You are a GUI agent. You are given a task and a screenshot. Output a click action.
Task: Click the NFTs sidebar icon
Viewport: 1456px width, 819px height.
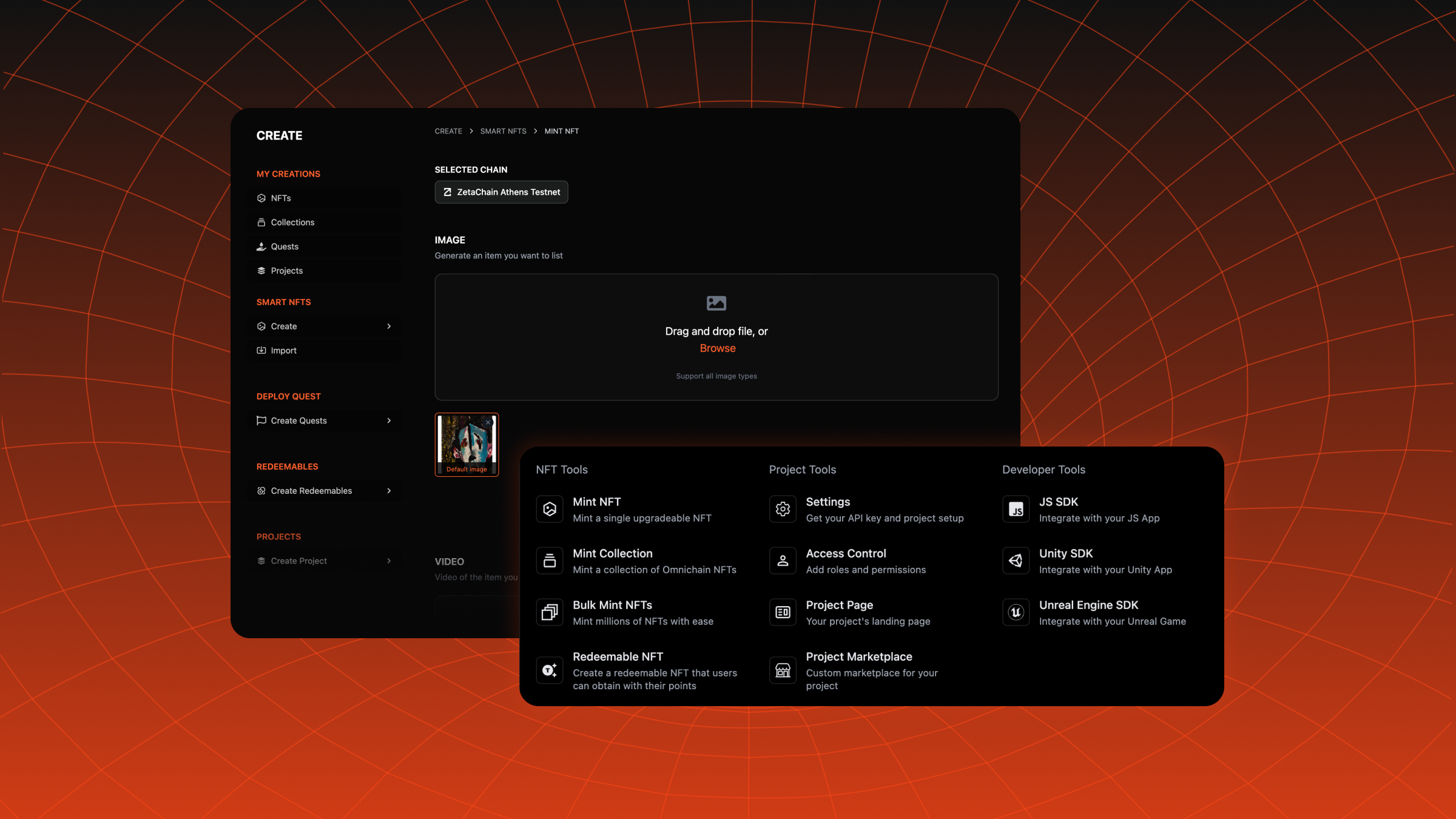click(261, 198)
